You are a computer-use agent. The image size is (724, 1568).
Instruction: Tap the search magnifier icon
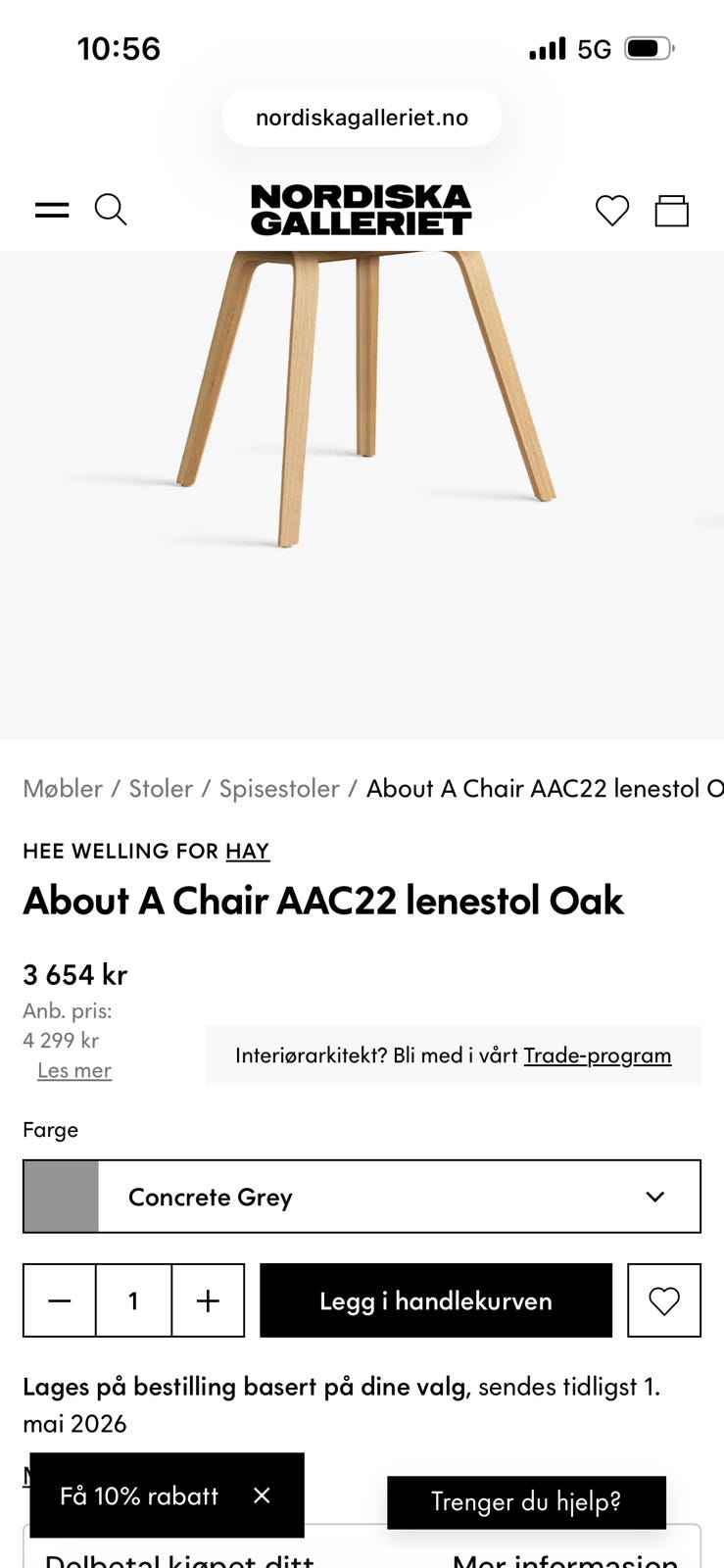pos(111,210)
